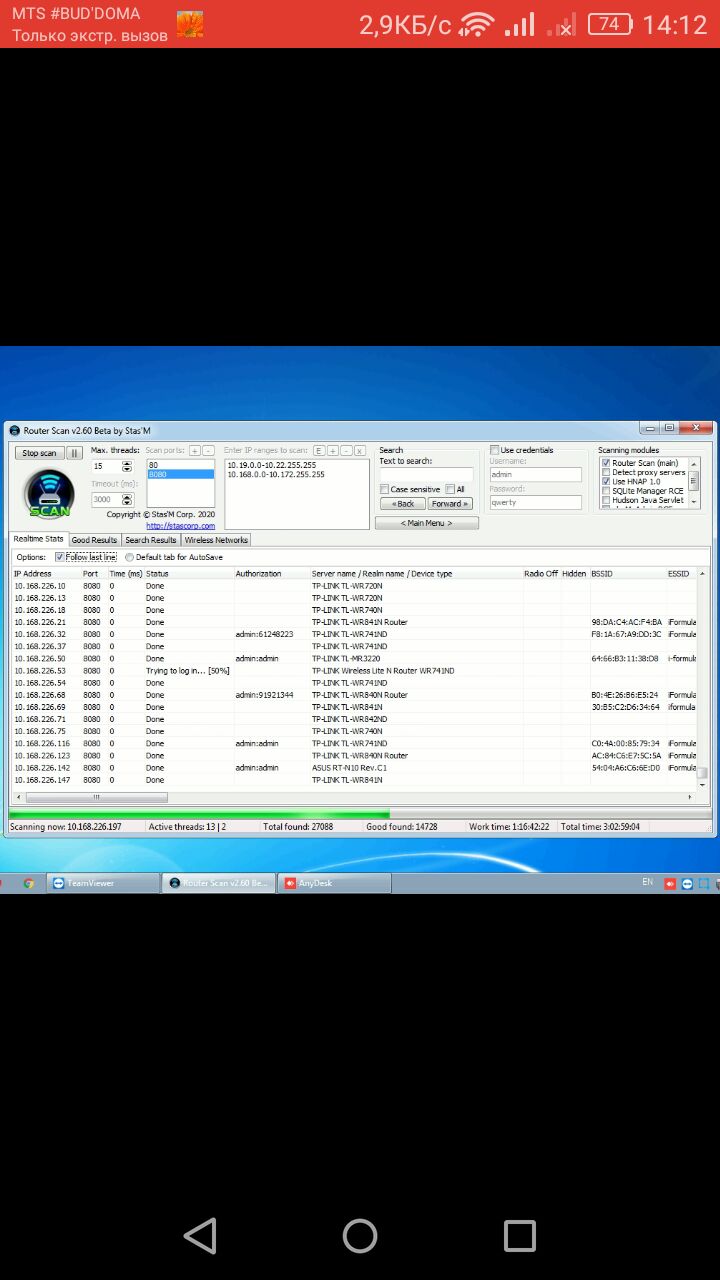This screenshot has width=720, height=1280.
Task: Enable the Case sensitive checkbox
Action: 385,489
